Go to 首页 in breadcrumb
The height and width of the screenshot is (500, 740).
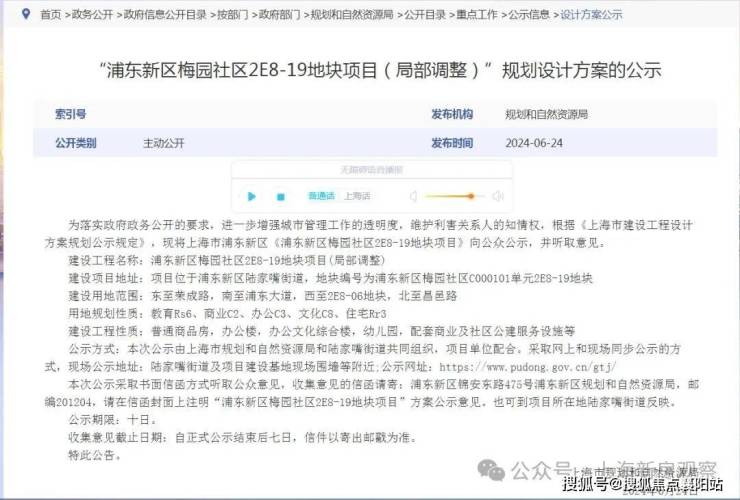pos(51,15)
